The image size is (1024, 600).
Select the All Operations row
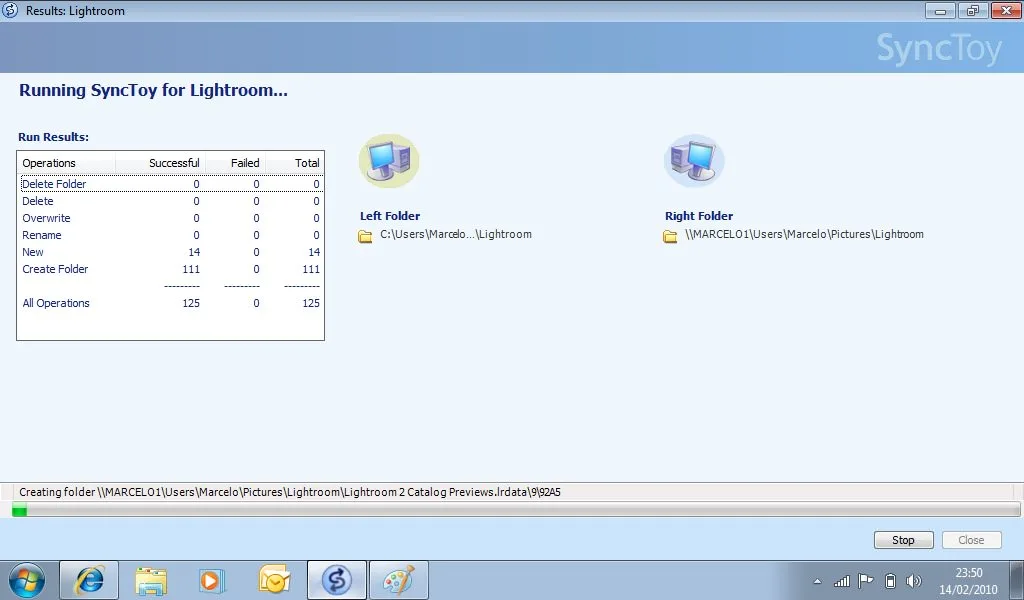pos(170,303)
